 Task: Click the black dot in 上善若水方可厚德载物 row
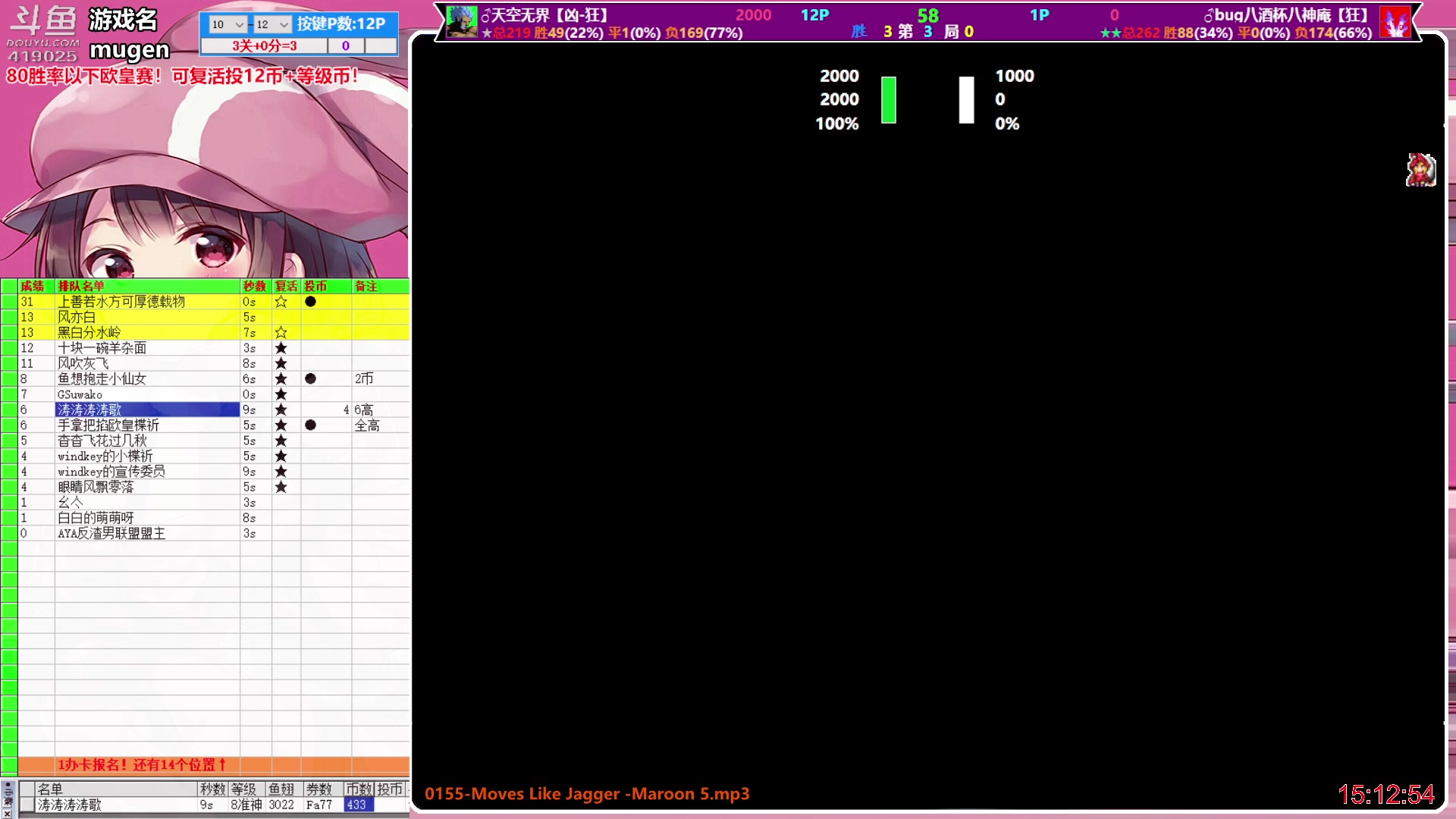[310, 302]
